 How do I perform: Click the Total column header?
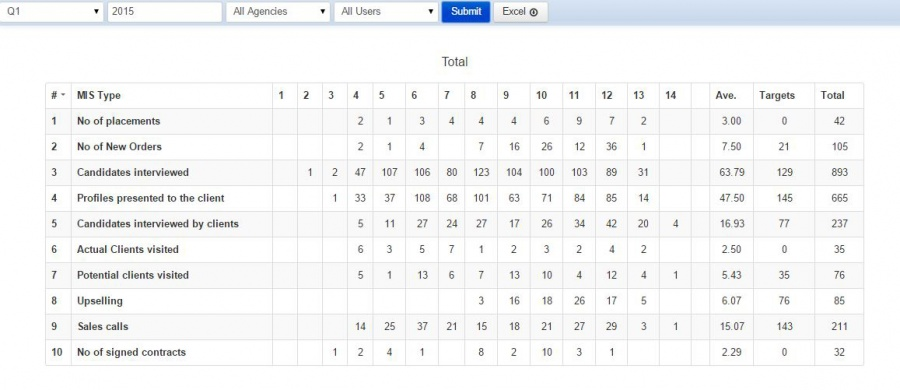[x=832, y=95]
